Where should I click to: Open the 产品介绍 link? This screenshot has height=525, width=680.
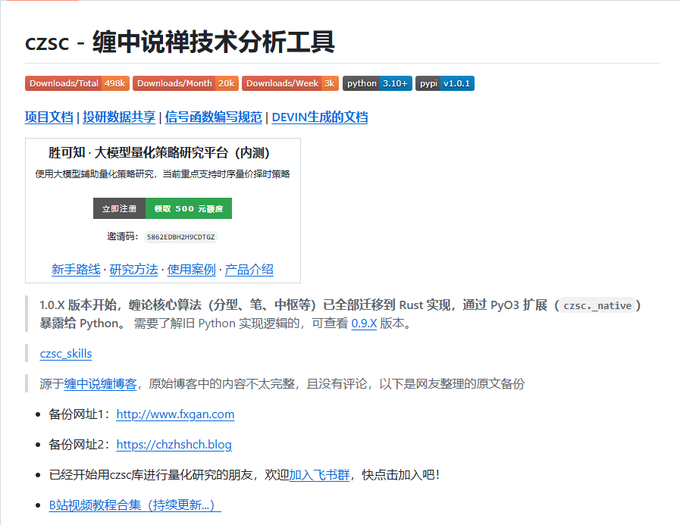point(249,269)
